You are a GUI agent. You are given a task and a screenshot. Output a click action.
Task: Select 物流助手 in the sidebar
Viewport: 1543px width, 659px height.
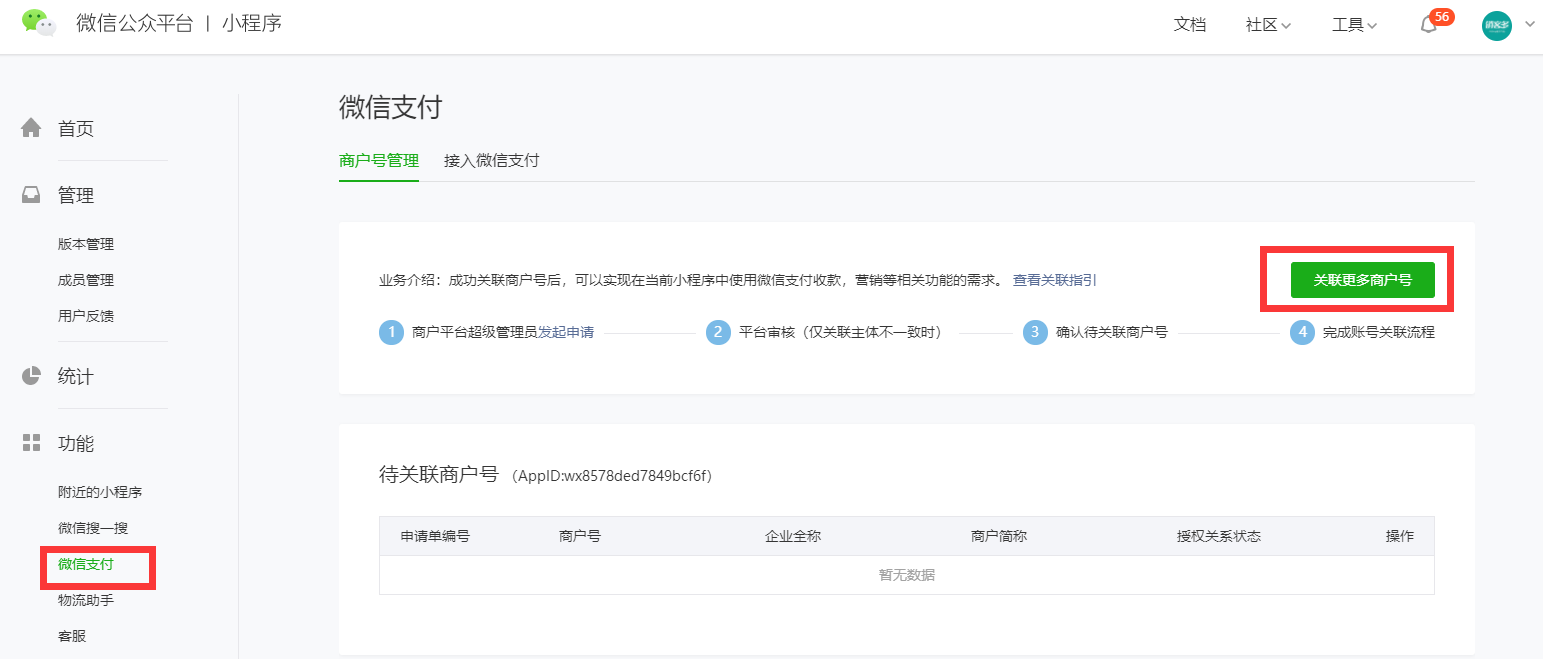86,600
